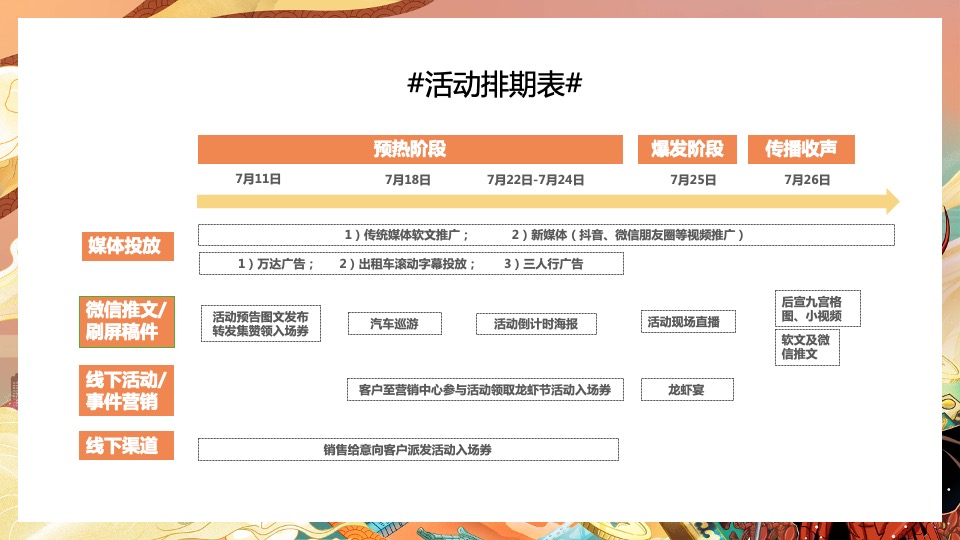Viewport: 960px width, 540px height.
Task: Select the date range 7月22日-7月24日
Action: (x=535, y=180)
